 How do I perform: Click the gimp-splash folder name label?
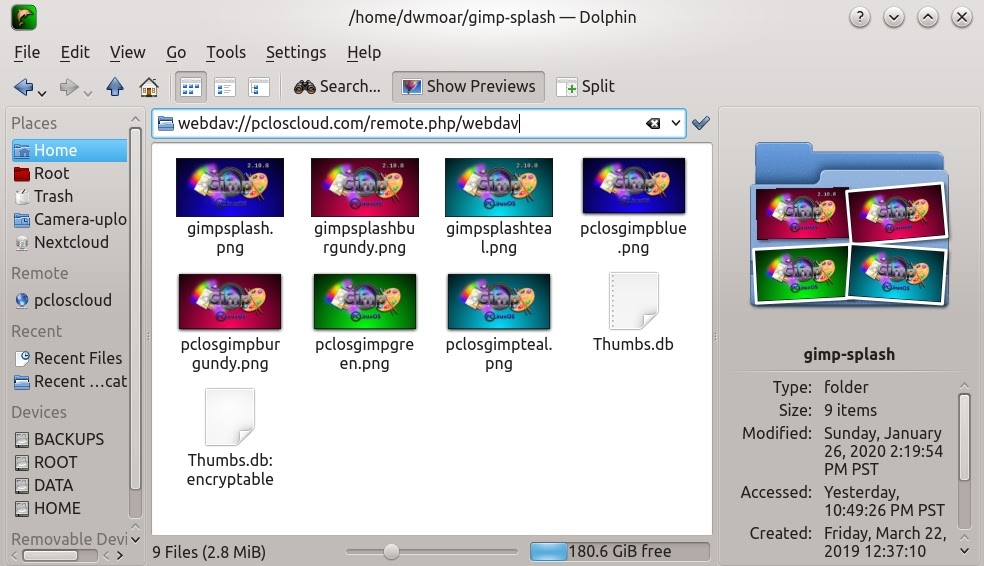click(x=849, y=355)
